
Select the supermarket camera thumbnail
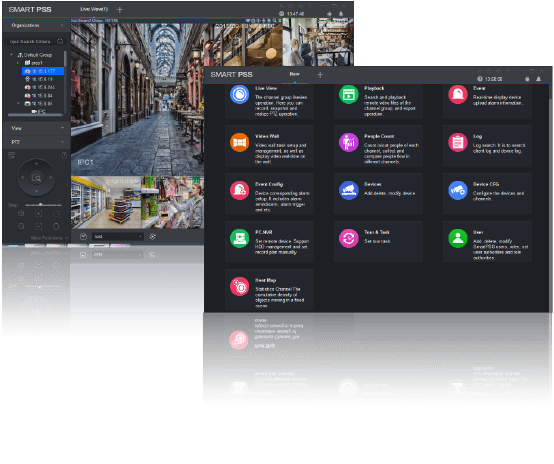click(106, 202)
